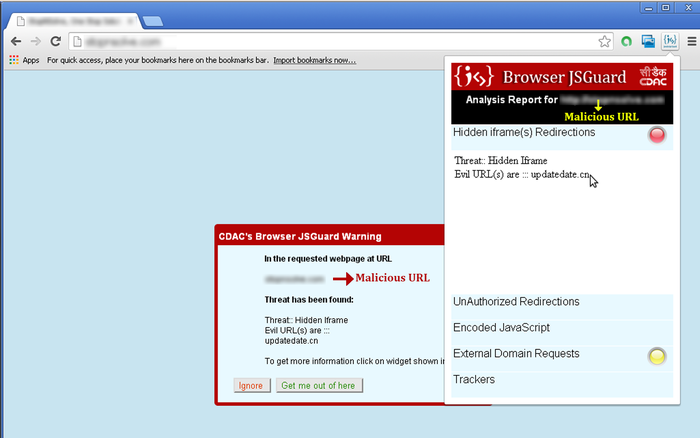Close the current browser tab
Screen dimensions: 700x438
tap(131, 21)
